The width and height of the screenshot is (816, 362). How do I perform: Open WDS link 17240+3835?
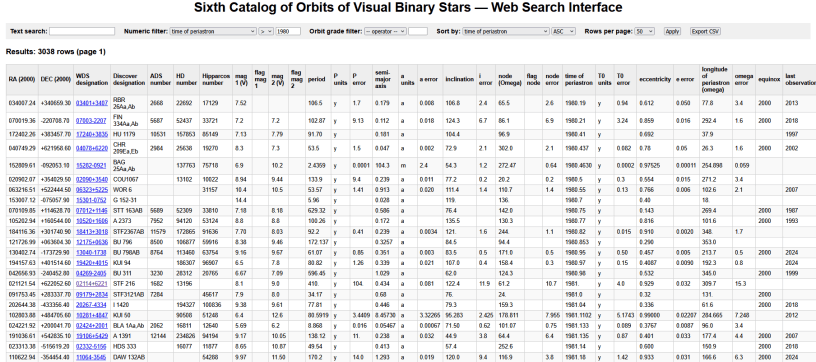[92, 134]
